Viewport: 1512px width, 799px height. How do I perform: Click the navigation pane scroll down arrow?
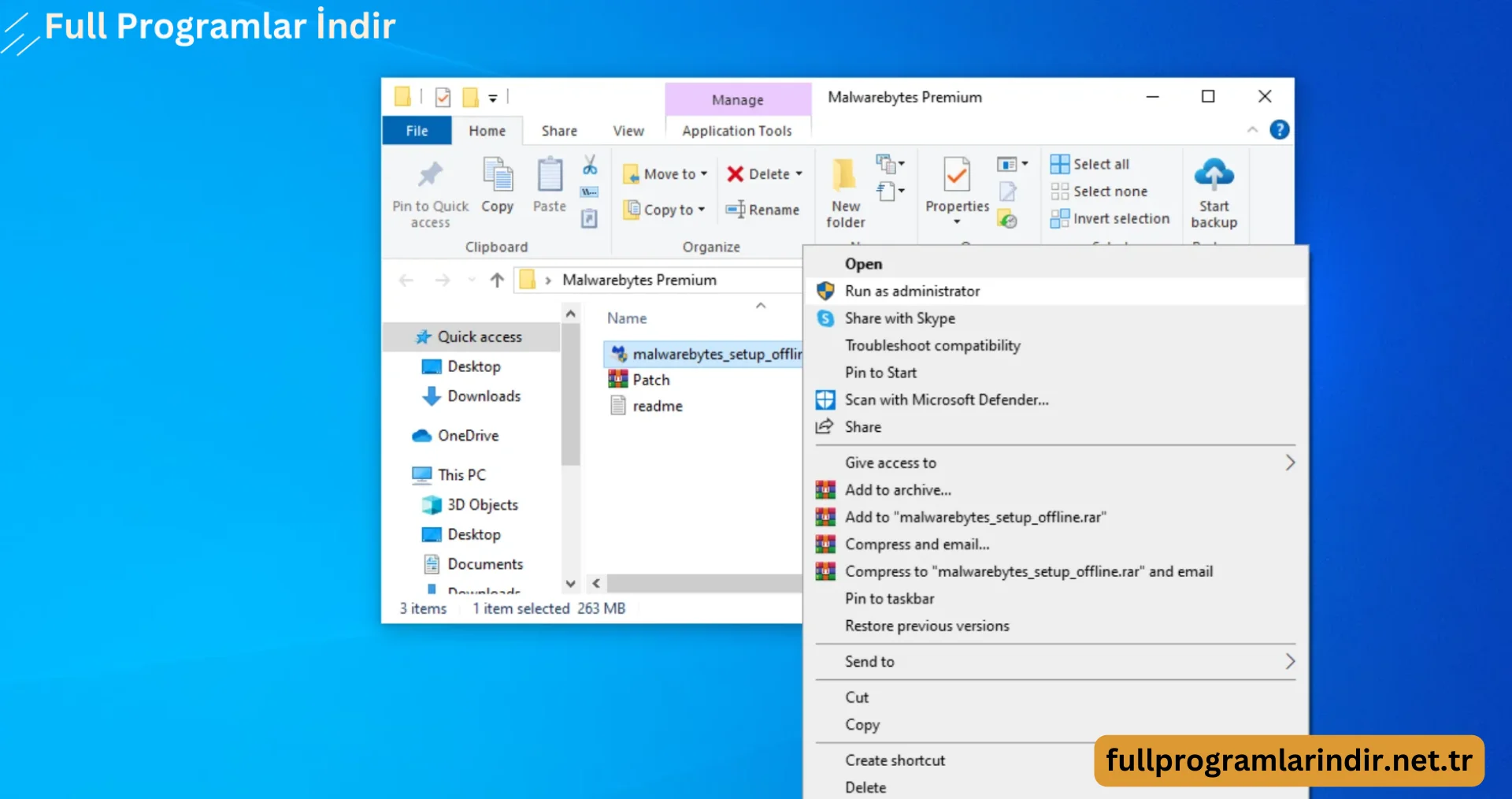tap(571, 584)
